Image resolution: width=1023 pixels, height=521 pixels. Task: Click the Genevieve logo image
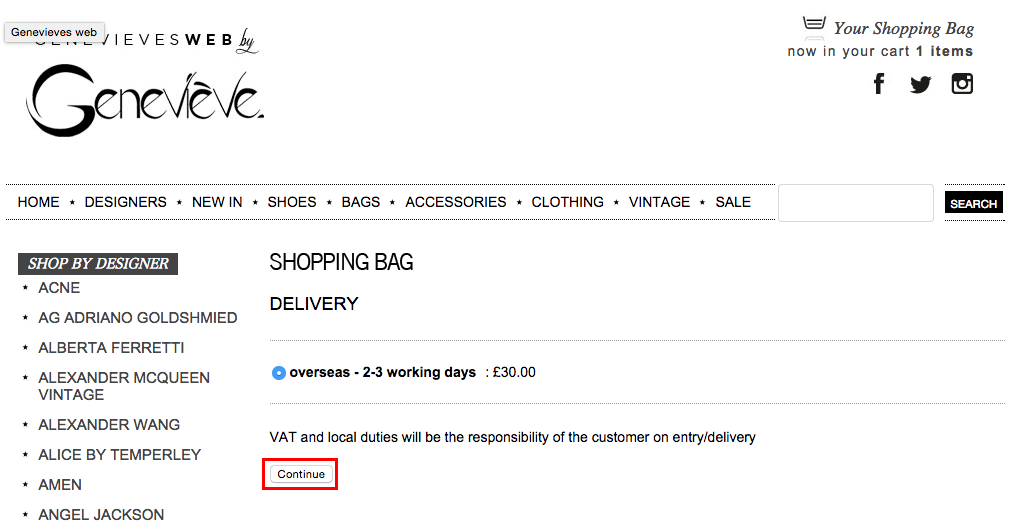click(x=145, y=99)
